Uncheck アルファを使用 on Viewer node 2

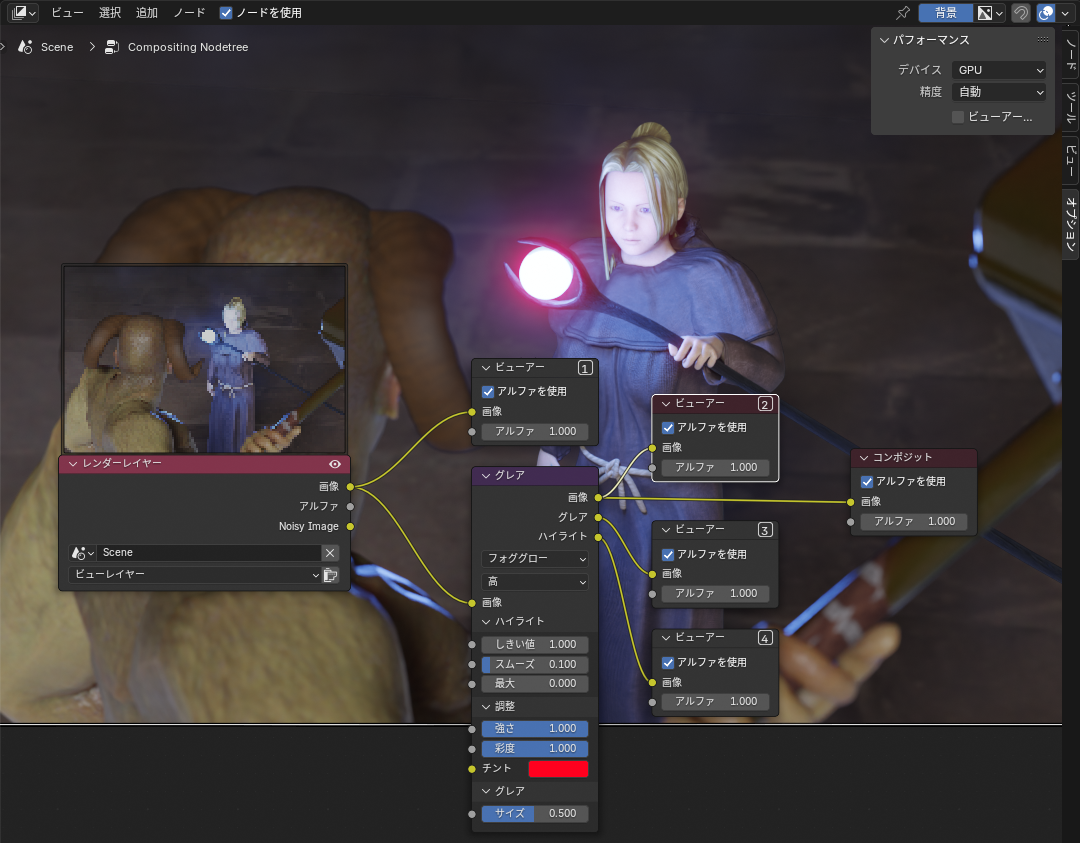point(667,426)
